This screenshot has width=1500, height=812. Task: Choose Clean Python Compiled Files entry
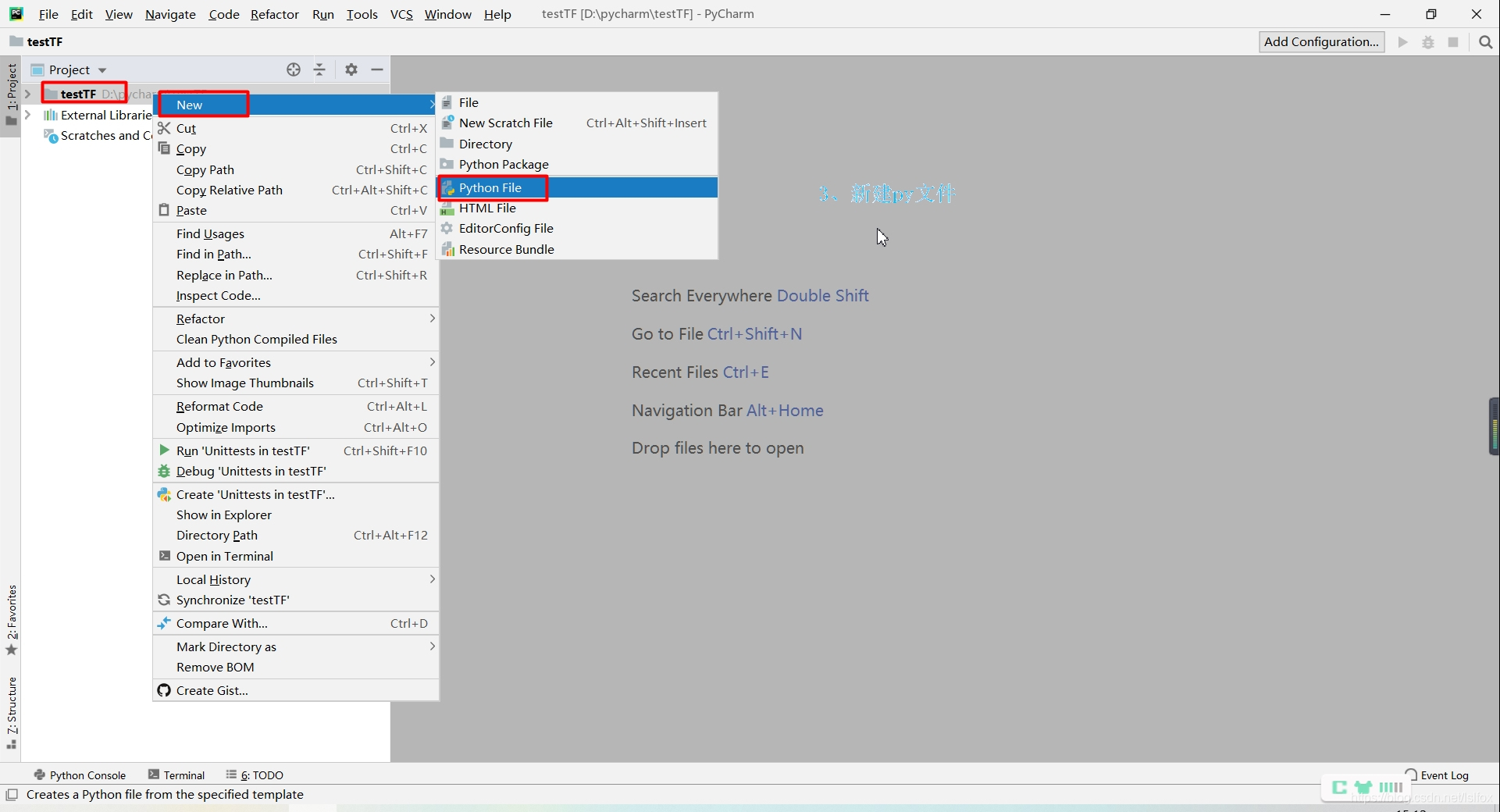pyautogui.click(x=296, y=339)
